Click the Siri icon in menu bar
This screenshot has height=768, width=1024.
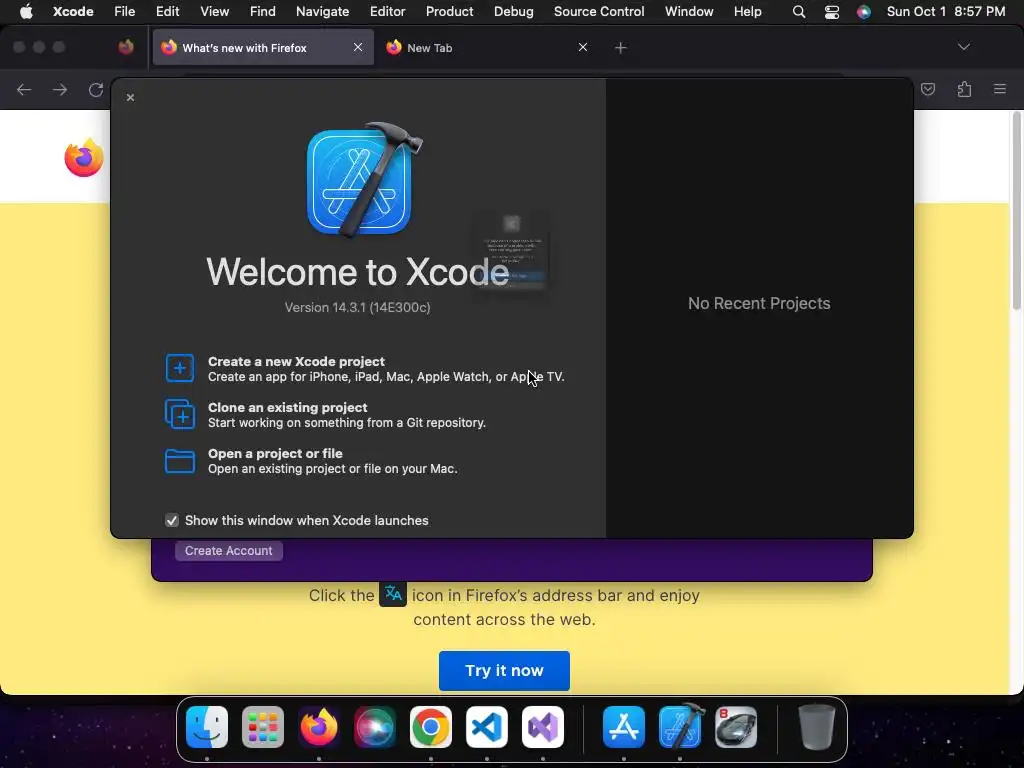(863, 12)
